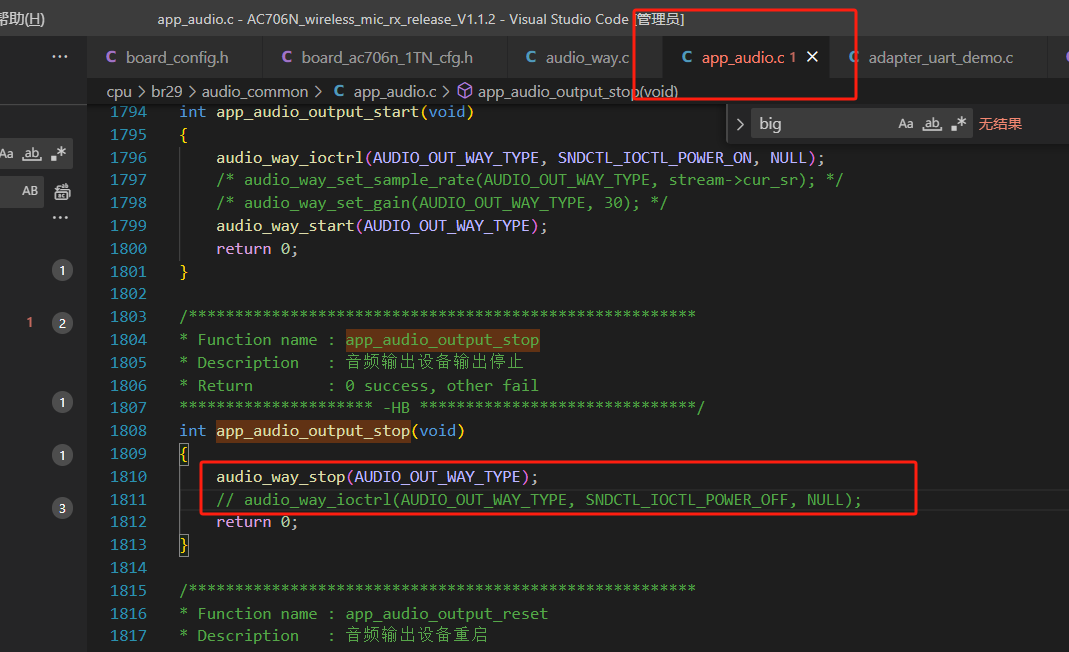Screen dimensions: 1069x652
Task: Click the symbol cube icon in the breadcrumb
Action: [x=465, y=91]
